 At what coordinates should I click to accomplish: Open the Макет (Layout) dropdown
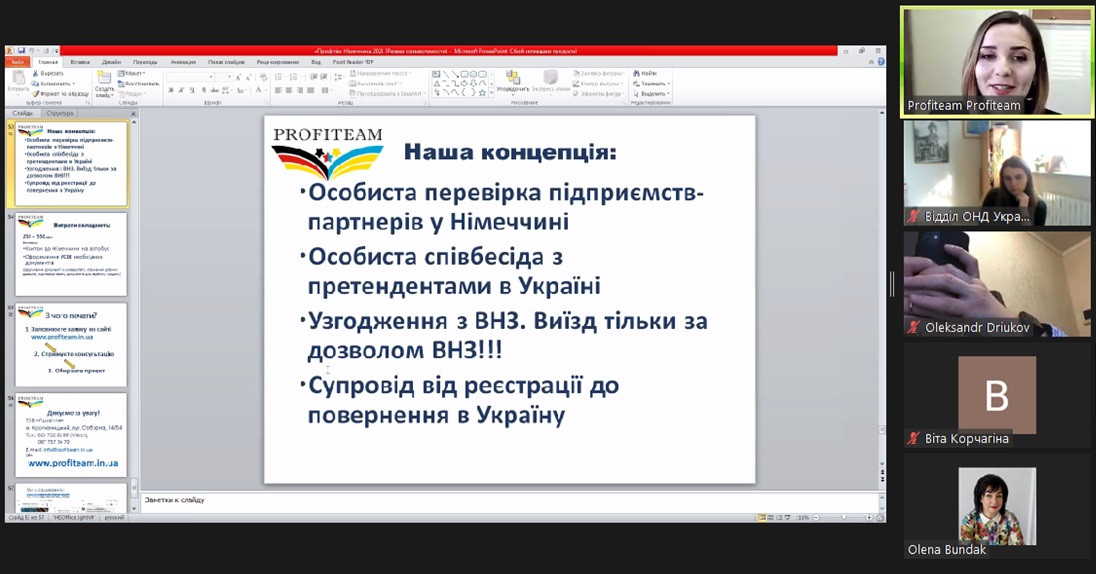132,73
